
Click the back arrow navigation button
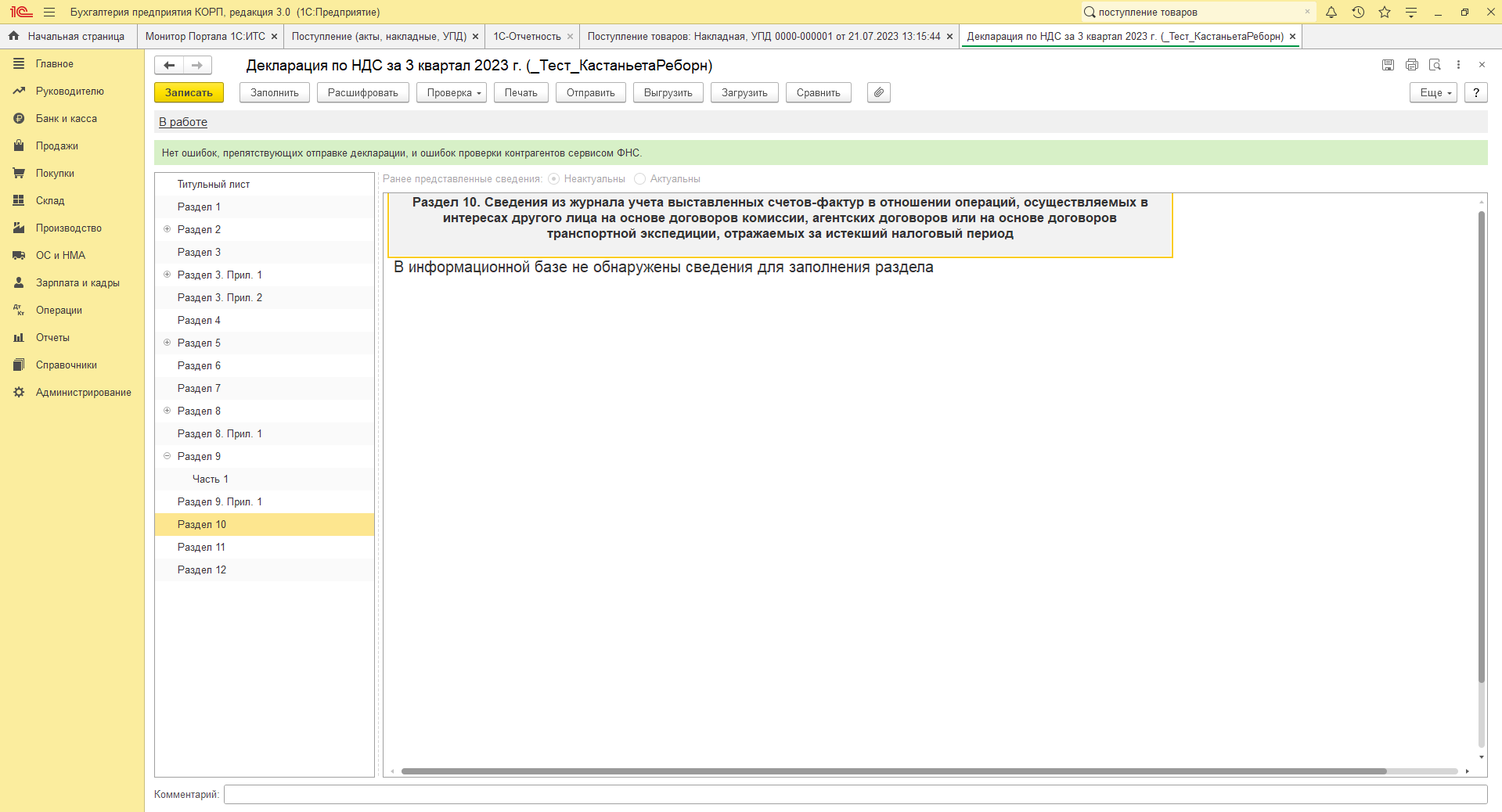pyautogui.click(x=169, y=66)
